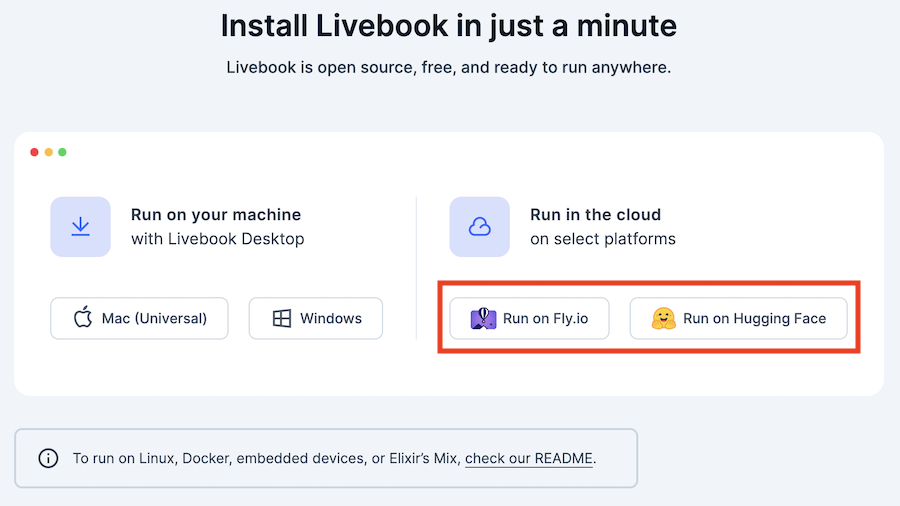The height and width of the screenshot is (506, 900).
Task: Click the cloud icon tile
Action: click(479, 227)
